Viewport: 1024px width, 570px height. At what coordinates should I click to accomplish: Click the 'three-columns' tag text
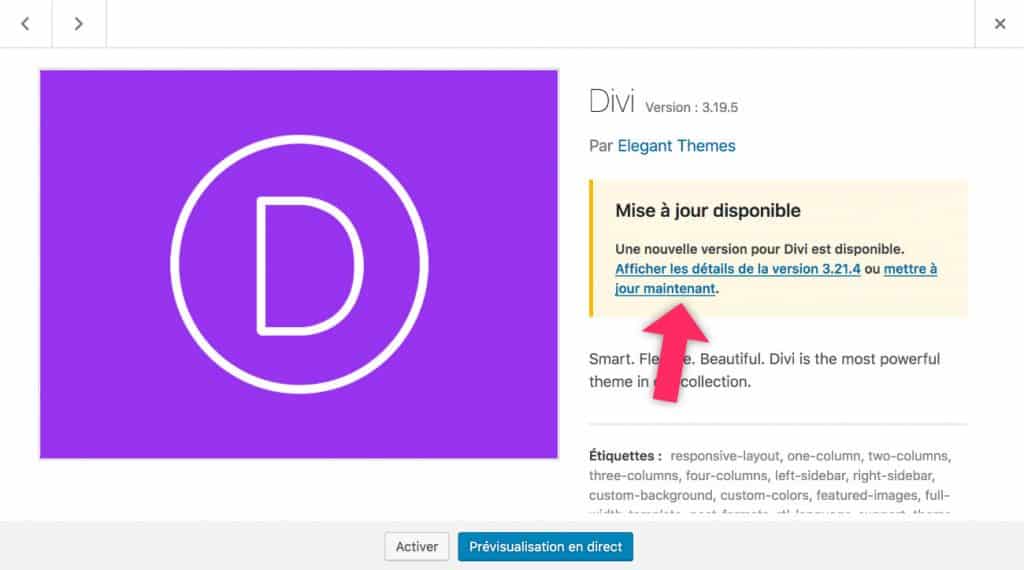pos(633,475)
